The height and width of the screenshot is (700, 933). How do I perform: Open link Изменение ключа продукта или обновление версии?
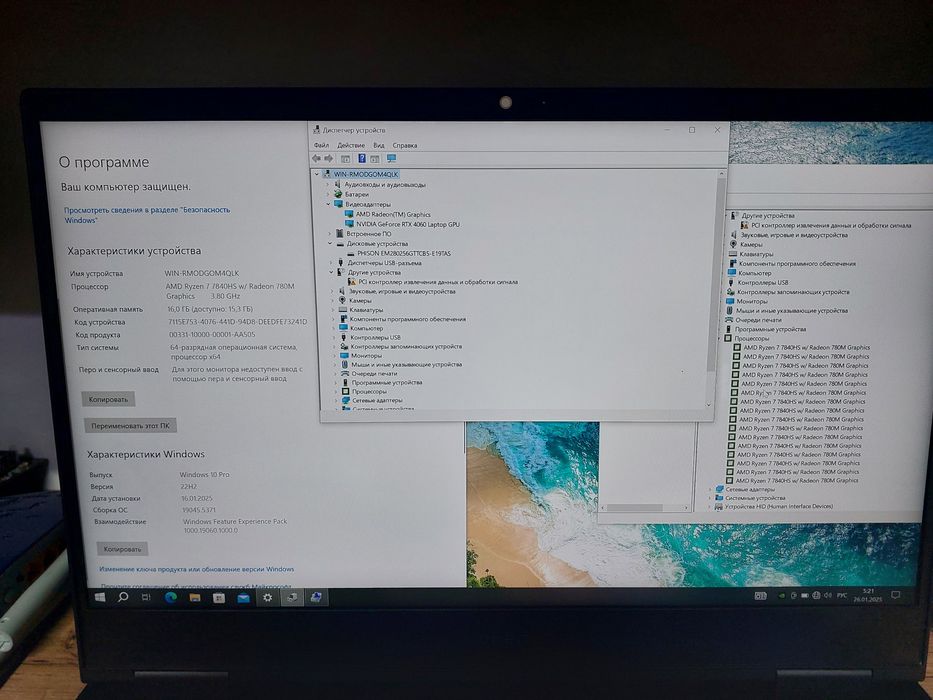click(197, 569)
